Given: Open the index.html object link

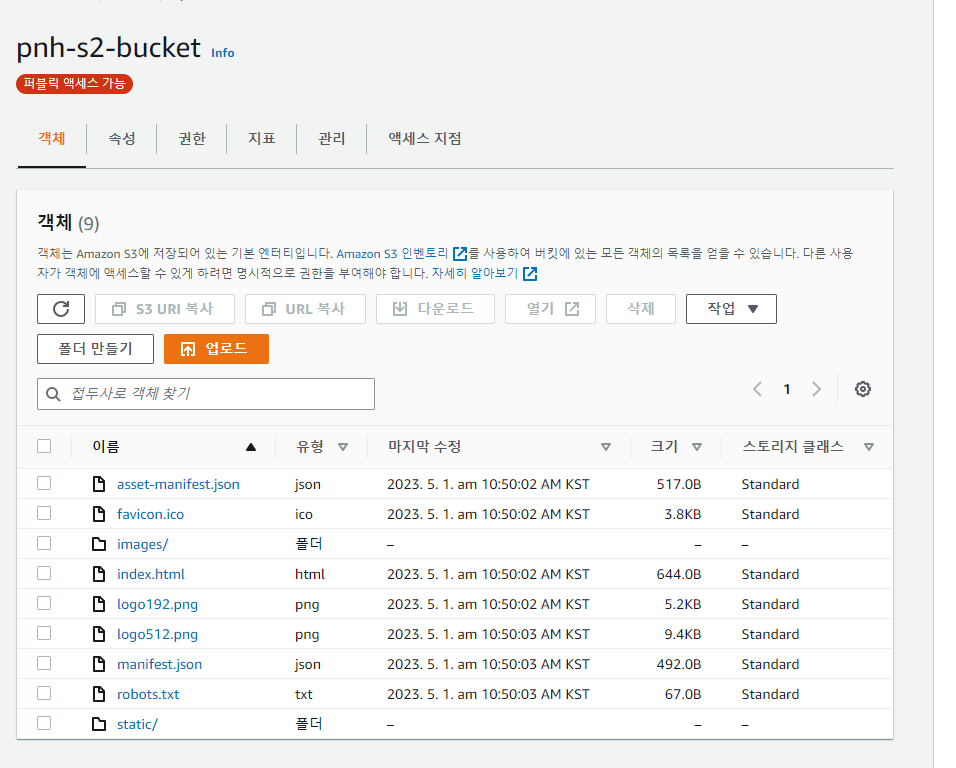Looking at the screenshot, I should point(151,574).
